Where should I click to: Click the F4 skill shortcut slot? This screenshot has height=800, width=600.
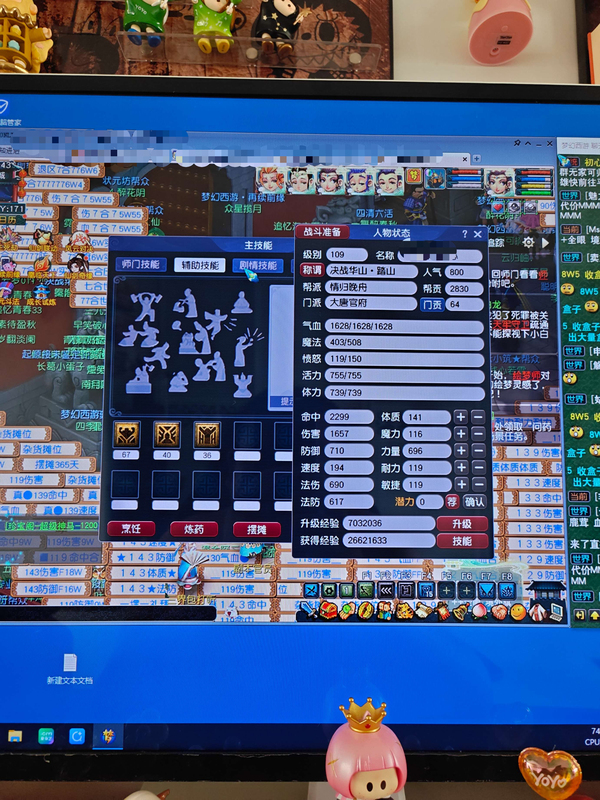pyautogui.click(x=426, y=591)
